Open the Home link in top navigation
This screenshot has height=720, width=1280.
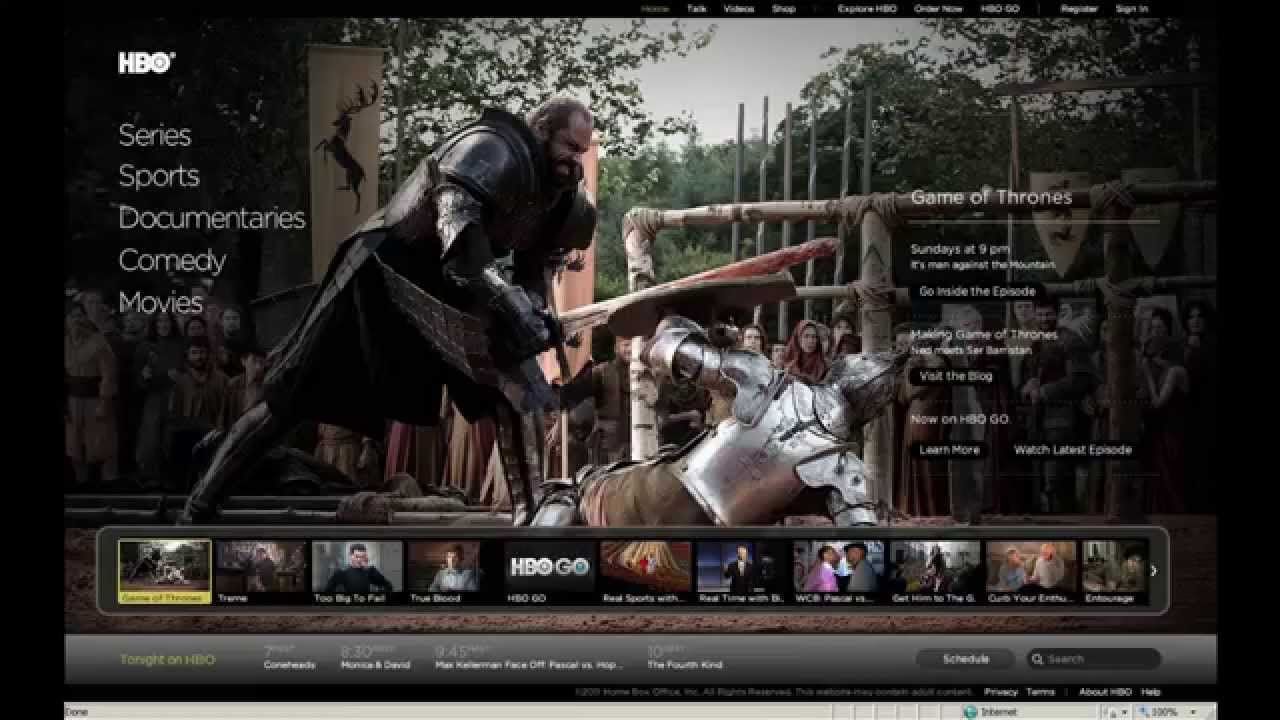point(655,9)
